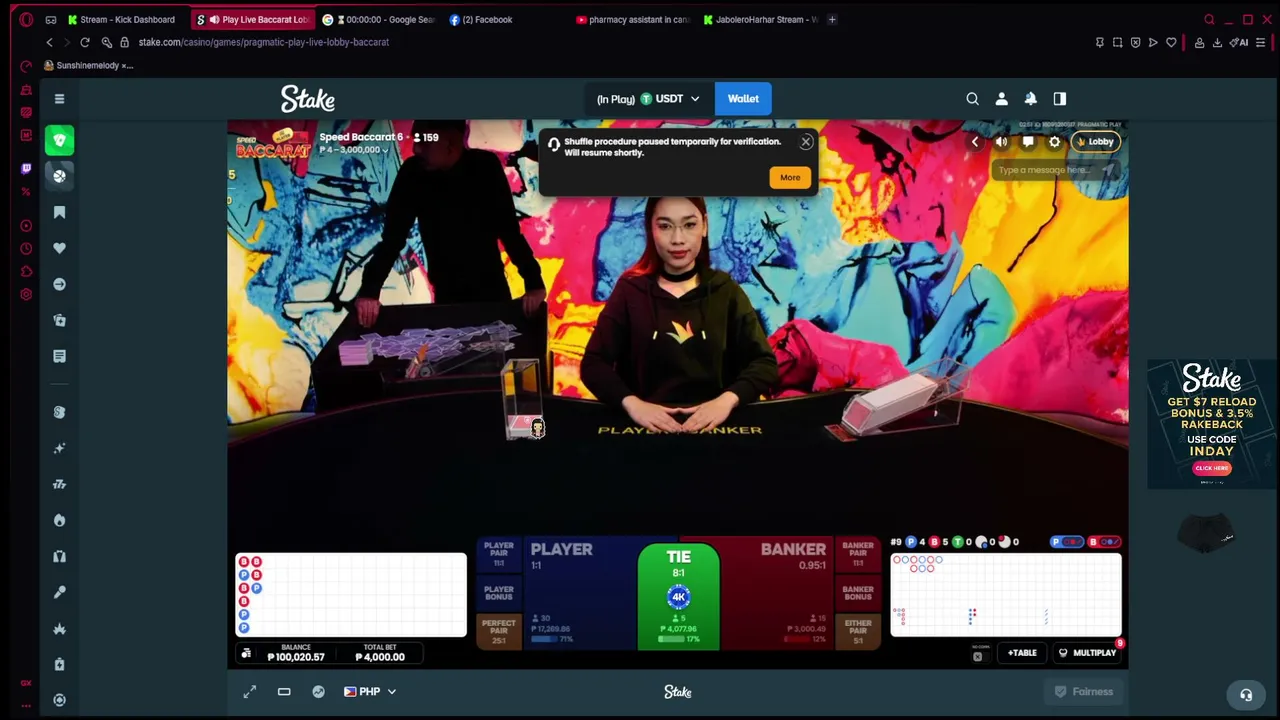Image resolution: width=1280 pixels, height=720 pixels.
Task: Click the left bead road scoreboard
Action: 351,595
